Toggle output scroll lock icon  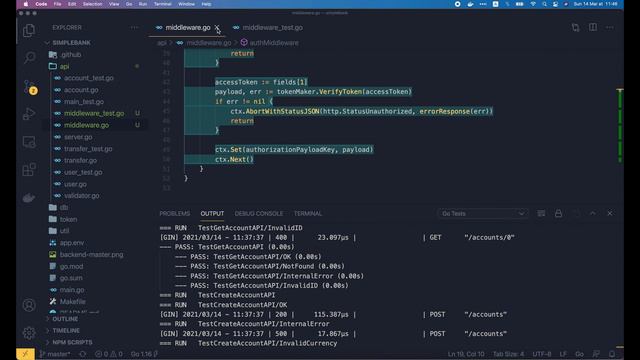[558, 213]
